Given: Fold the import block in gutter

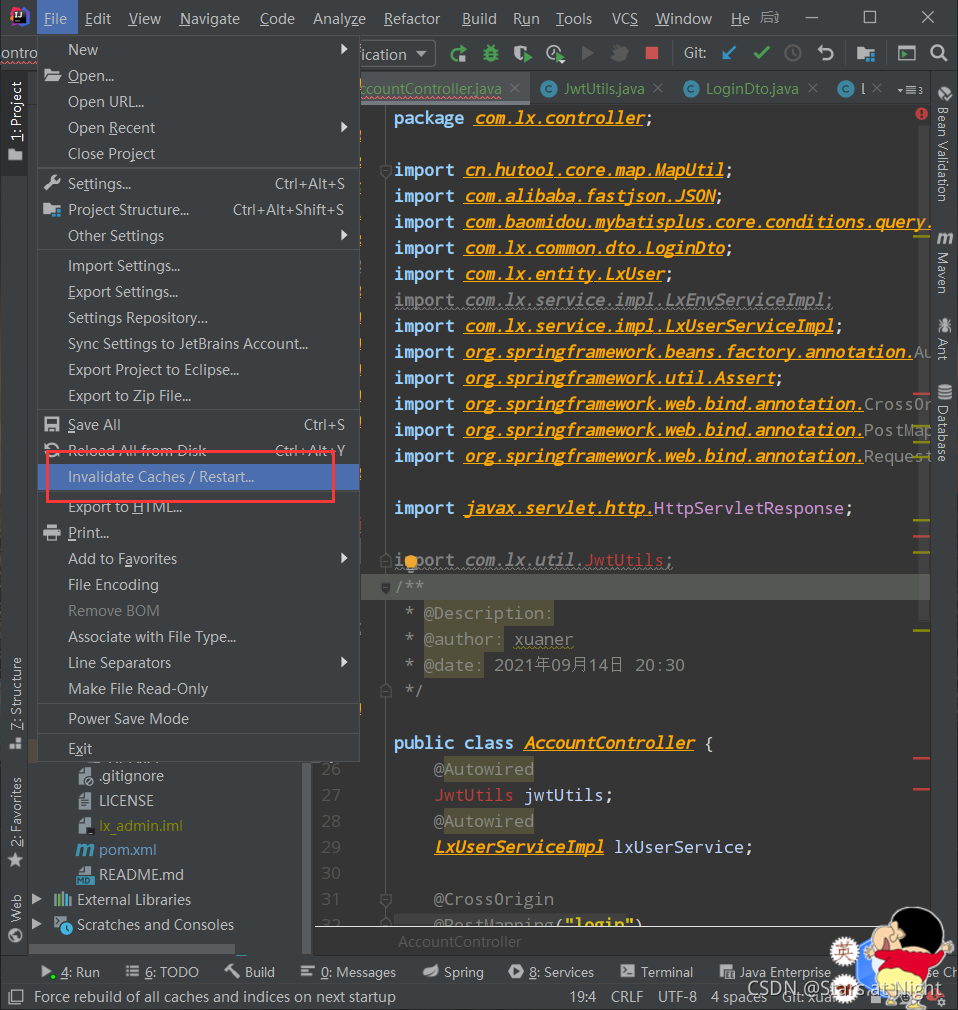Looking at the screenshot, I should [385, 171].
